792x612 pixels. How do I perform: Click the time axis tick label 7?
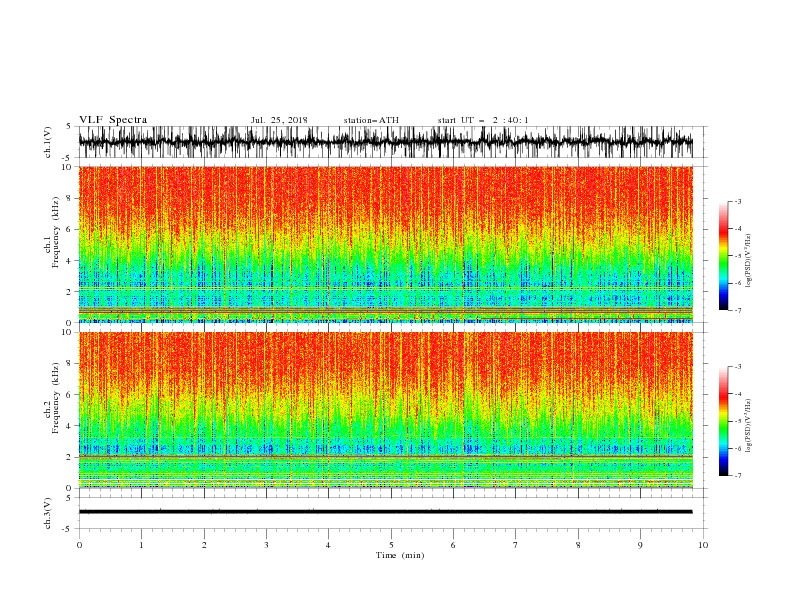coord(516,545)
